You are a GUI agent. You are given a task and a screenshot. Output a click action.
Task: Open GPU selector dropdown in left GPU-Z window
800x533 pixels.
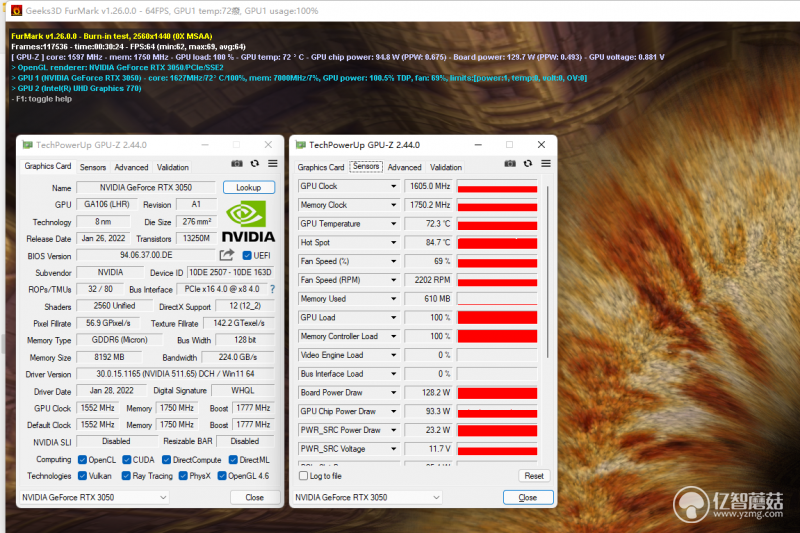click(x=94, y=497)
